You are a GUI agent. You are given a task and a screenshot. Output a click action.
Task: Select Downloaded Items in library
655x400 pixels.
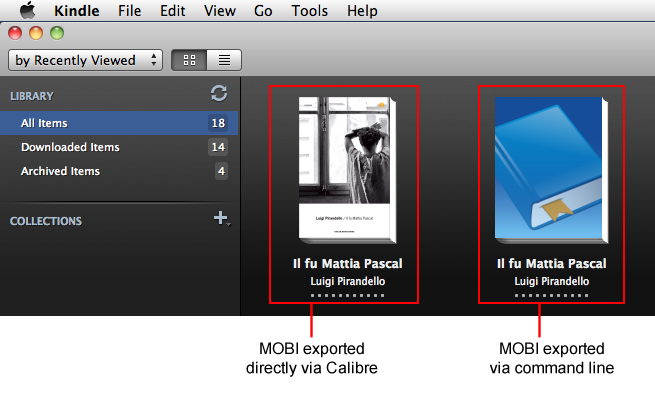click(119, 147)
